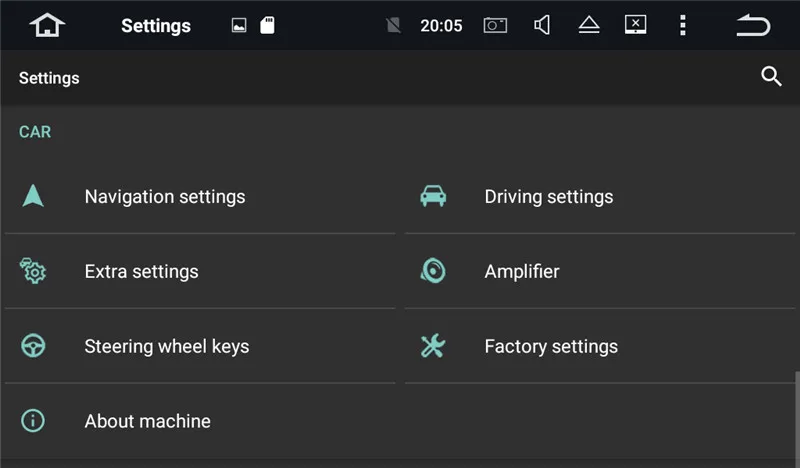View About machine info
Screen dimensions: 800x468
147,421
